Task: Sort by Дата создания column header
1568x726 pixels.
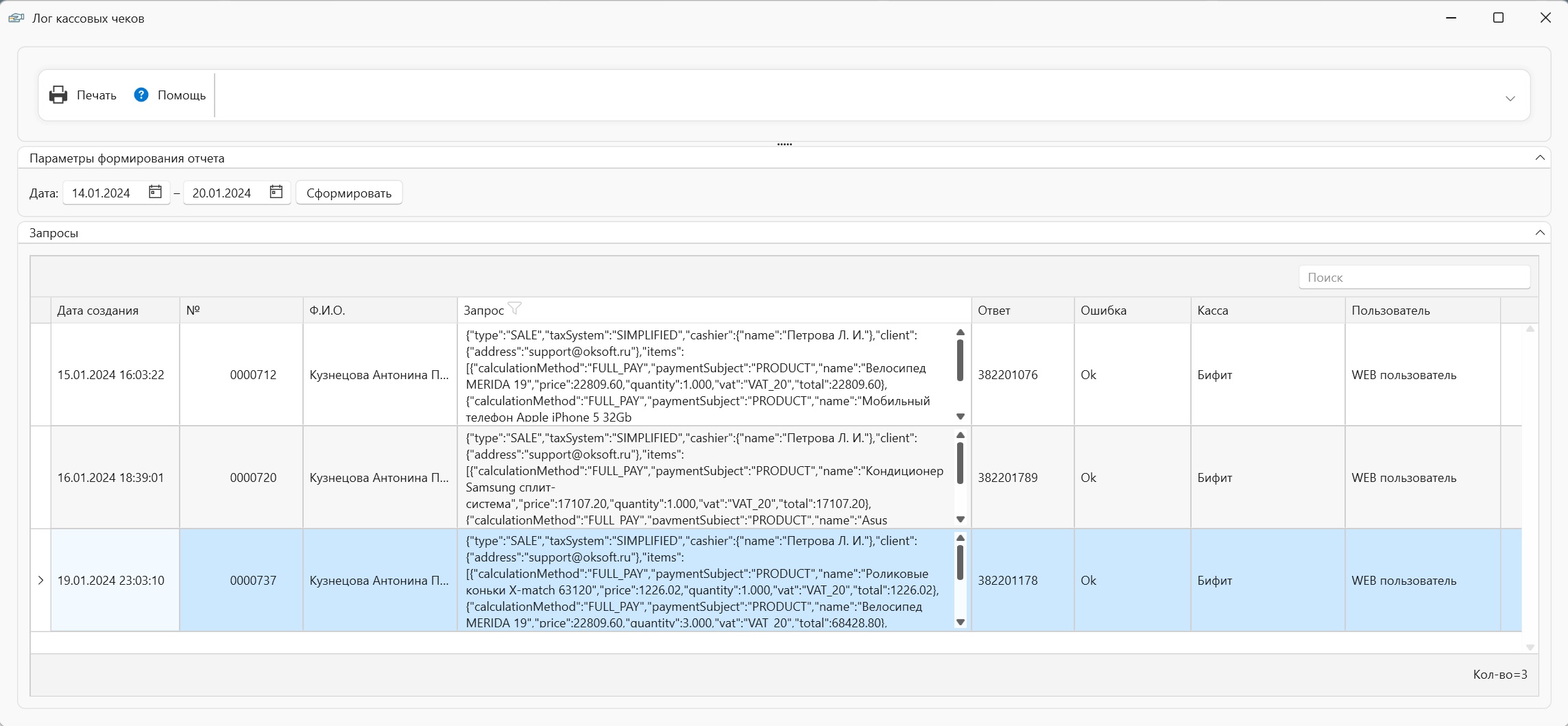Action: [x=115, y=310]
